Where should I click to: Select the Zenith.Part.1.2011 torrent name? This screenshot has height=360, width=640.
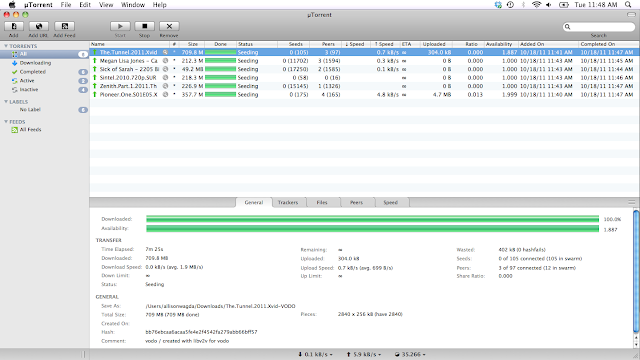pyautogui.click(x=128, y=86)
